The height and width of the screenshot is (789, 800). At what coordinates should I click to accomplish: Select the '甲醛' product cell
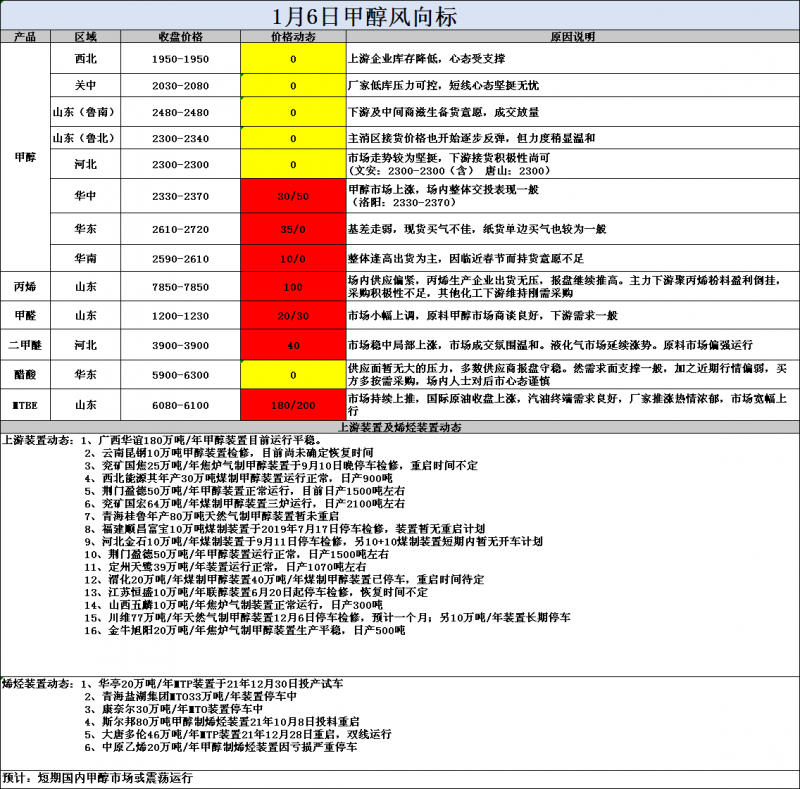tap(25, 315)
